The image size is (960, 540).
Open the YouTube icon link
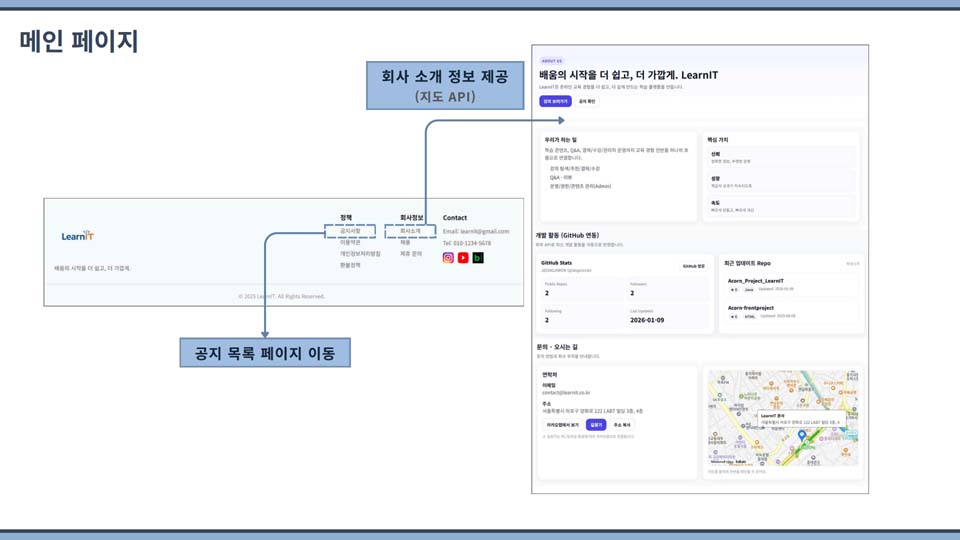pyautogui.click(x=463, y=258)
